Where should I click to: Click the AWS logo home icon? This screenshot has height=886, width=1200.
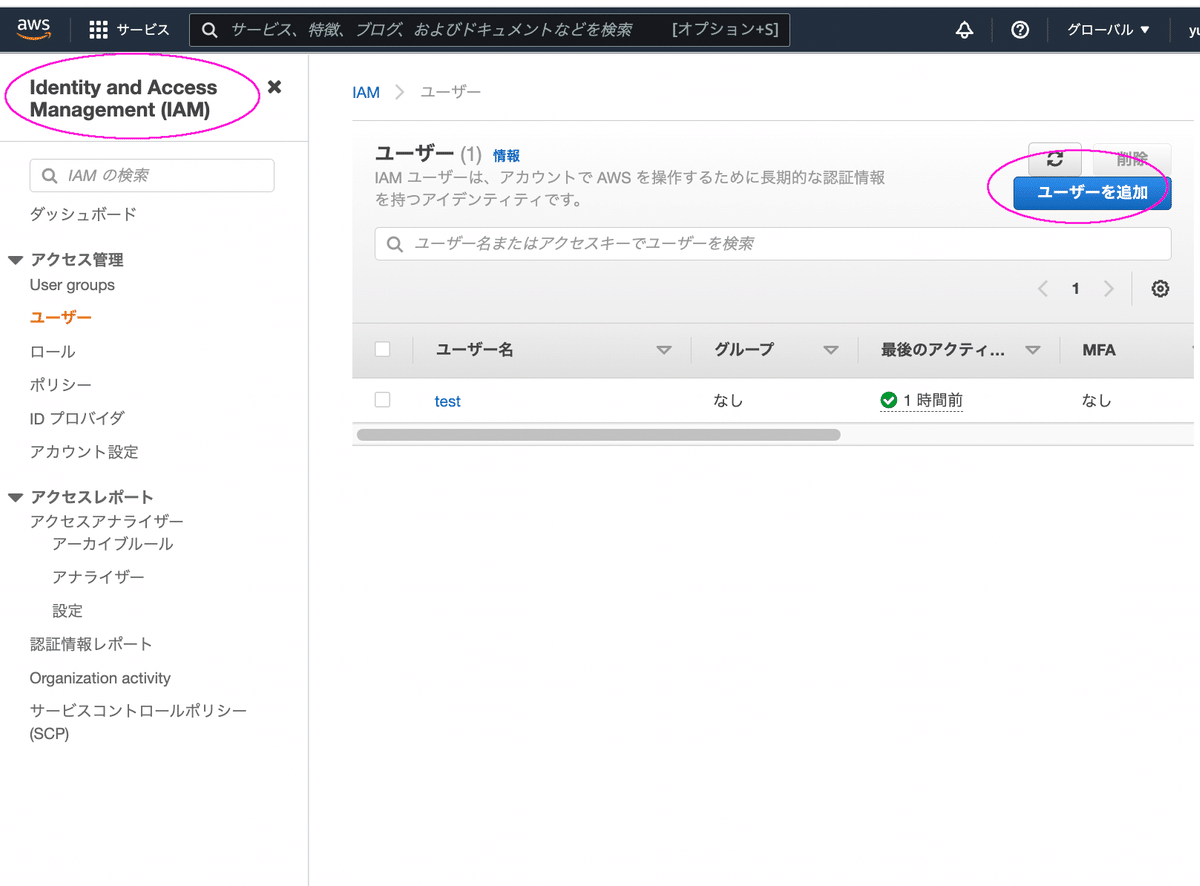34,29
